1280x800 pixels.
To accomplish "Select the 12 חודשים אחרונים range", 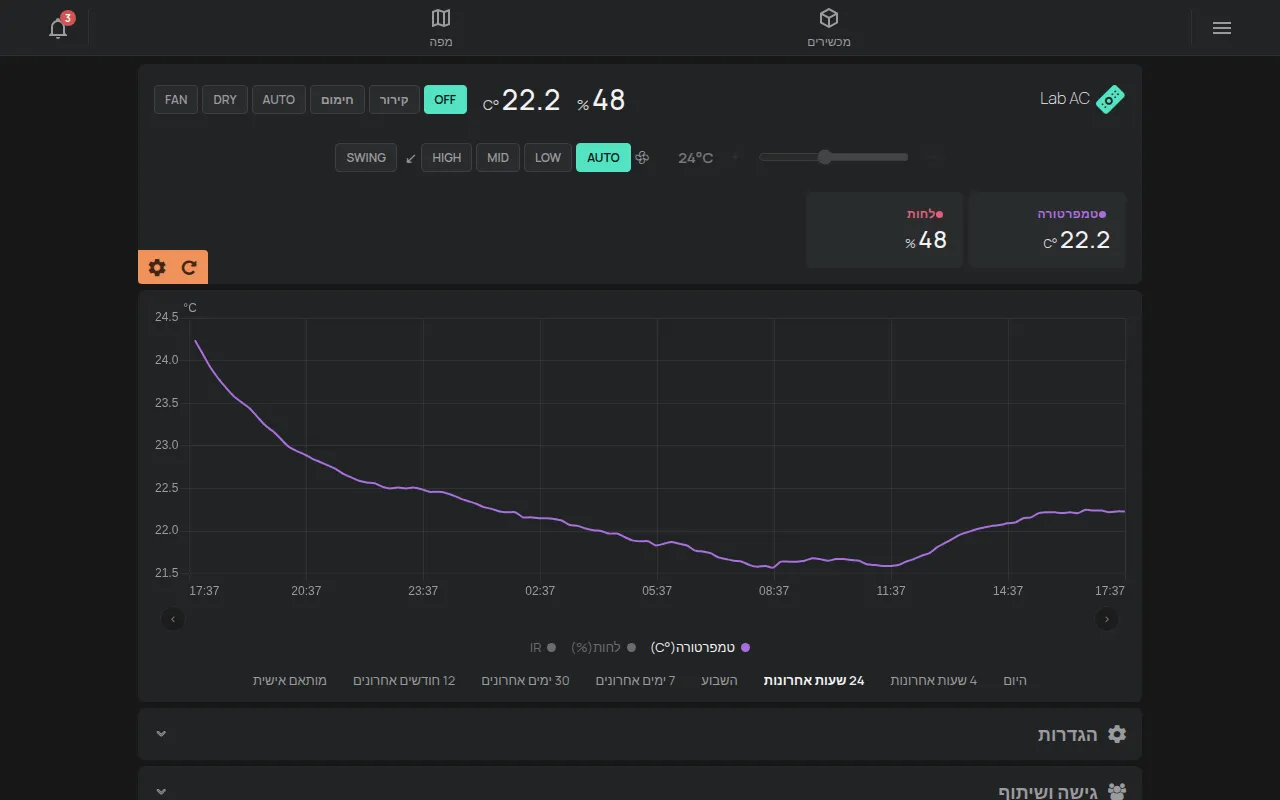I will (x=404, y=681).
